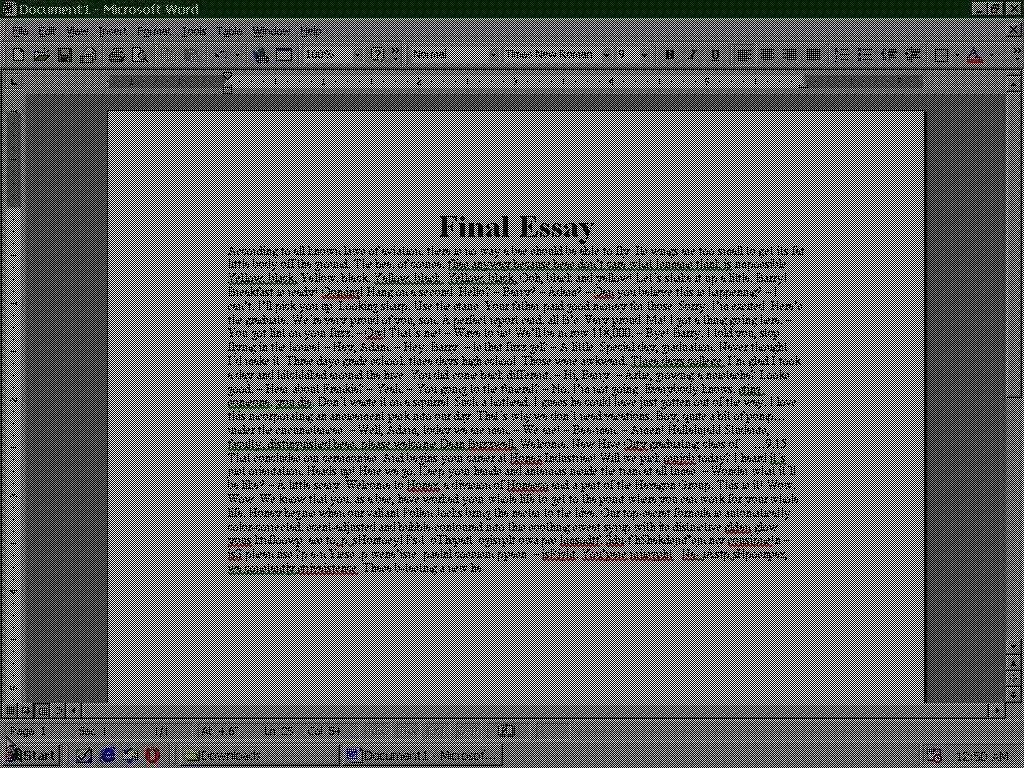
Task: Click the Insert Hyperlink globe icon
Action: point(261,55)
